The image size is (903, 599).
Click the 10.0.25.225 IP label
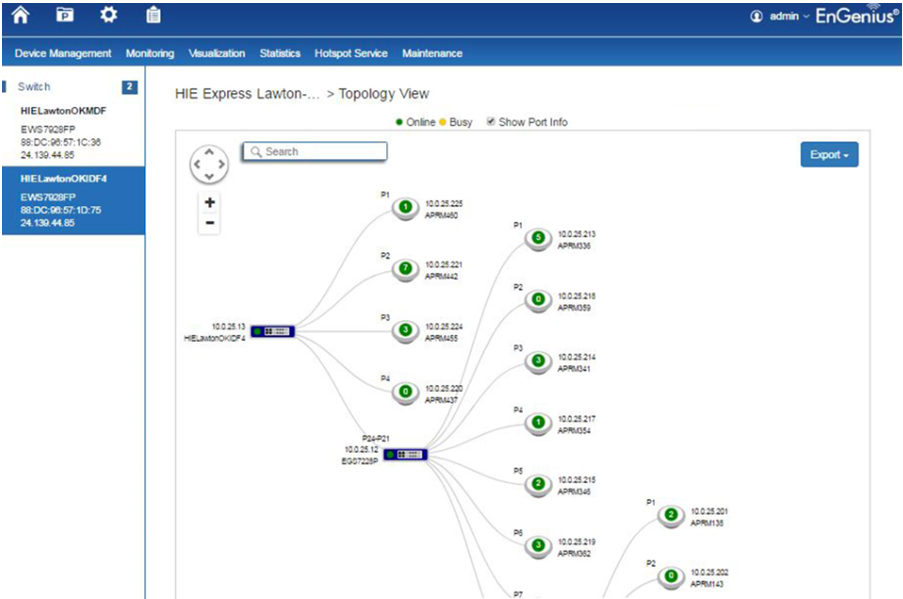pos(444,203)
